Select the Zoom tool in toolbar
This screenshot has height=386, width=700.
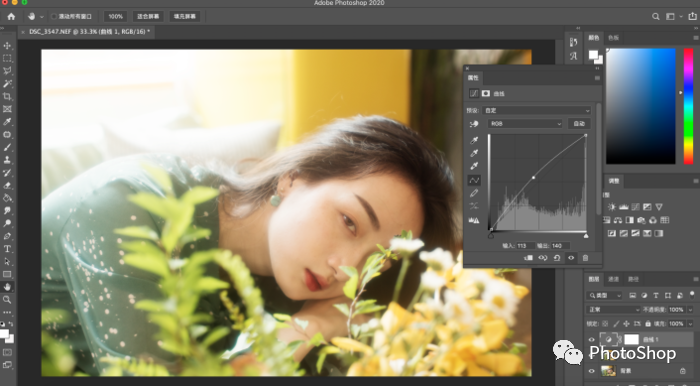(x=7, y=299)
